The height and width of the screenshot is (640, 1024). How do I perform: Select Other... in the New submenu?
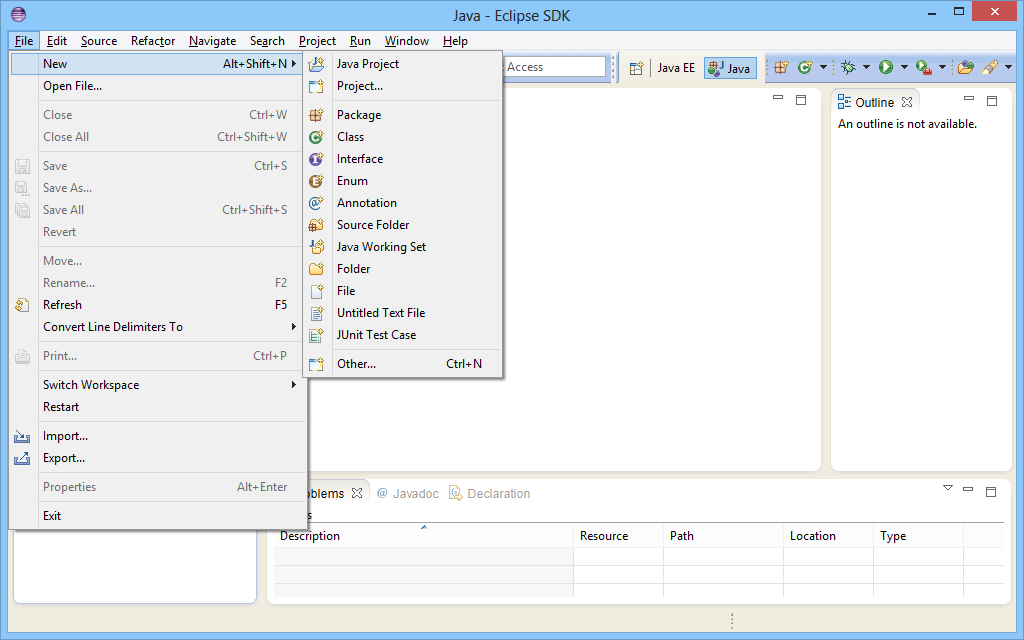coord(403,364)
